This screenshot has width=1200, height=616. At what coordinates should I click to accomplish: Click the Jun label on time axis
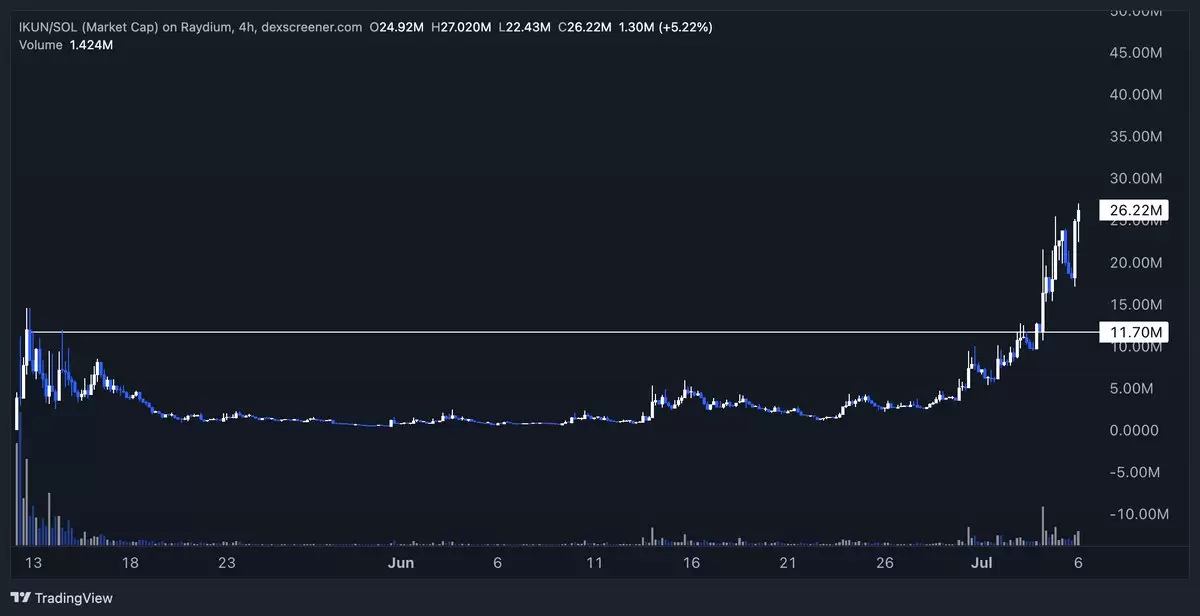(401, 563)
